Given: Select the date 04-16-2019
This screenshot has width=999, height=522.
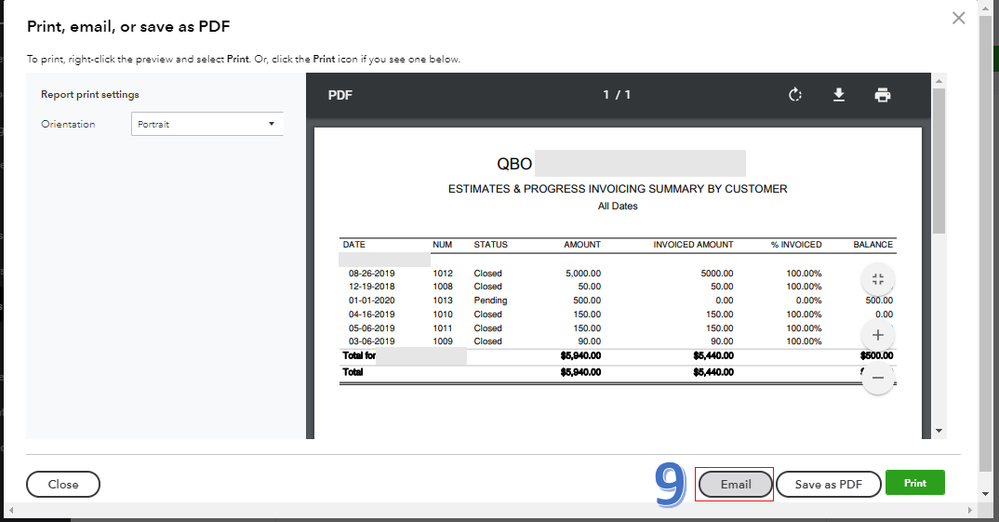Looking at the screenshot, I should tap(371, 315).
